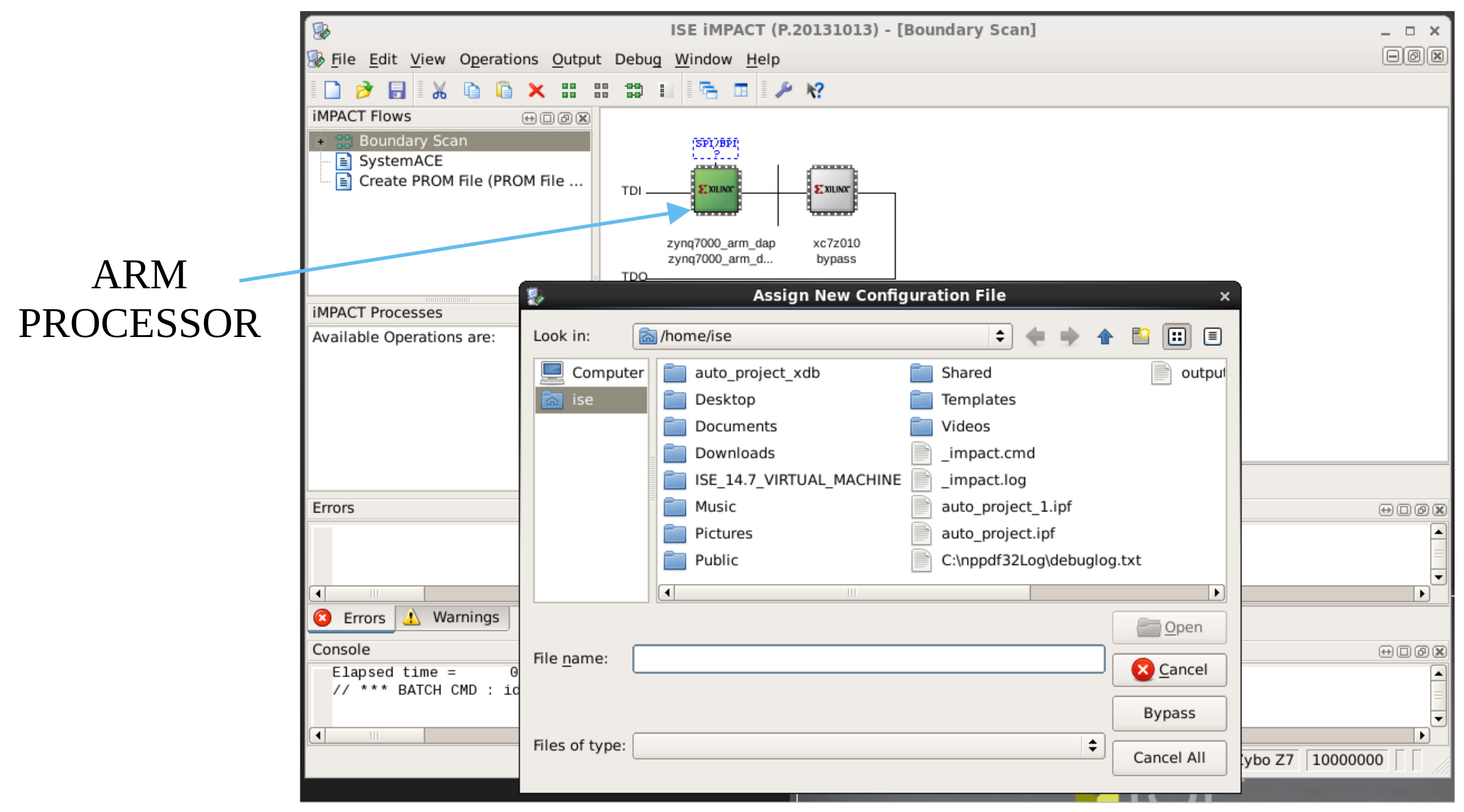This screenshot has height=812, width=1464.
Task: Click the gray grid toolbar icon
Action: (601, 90)
